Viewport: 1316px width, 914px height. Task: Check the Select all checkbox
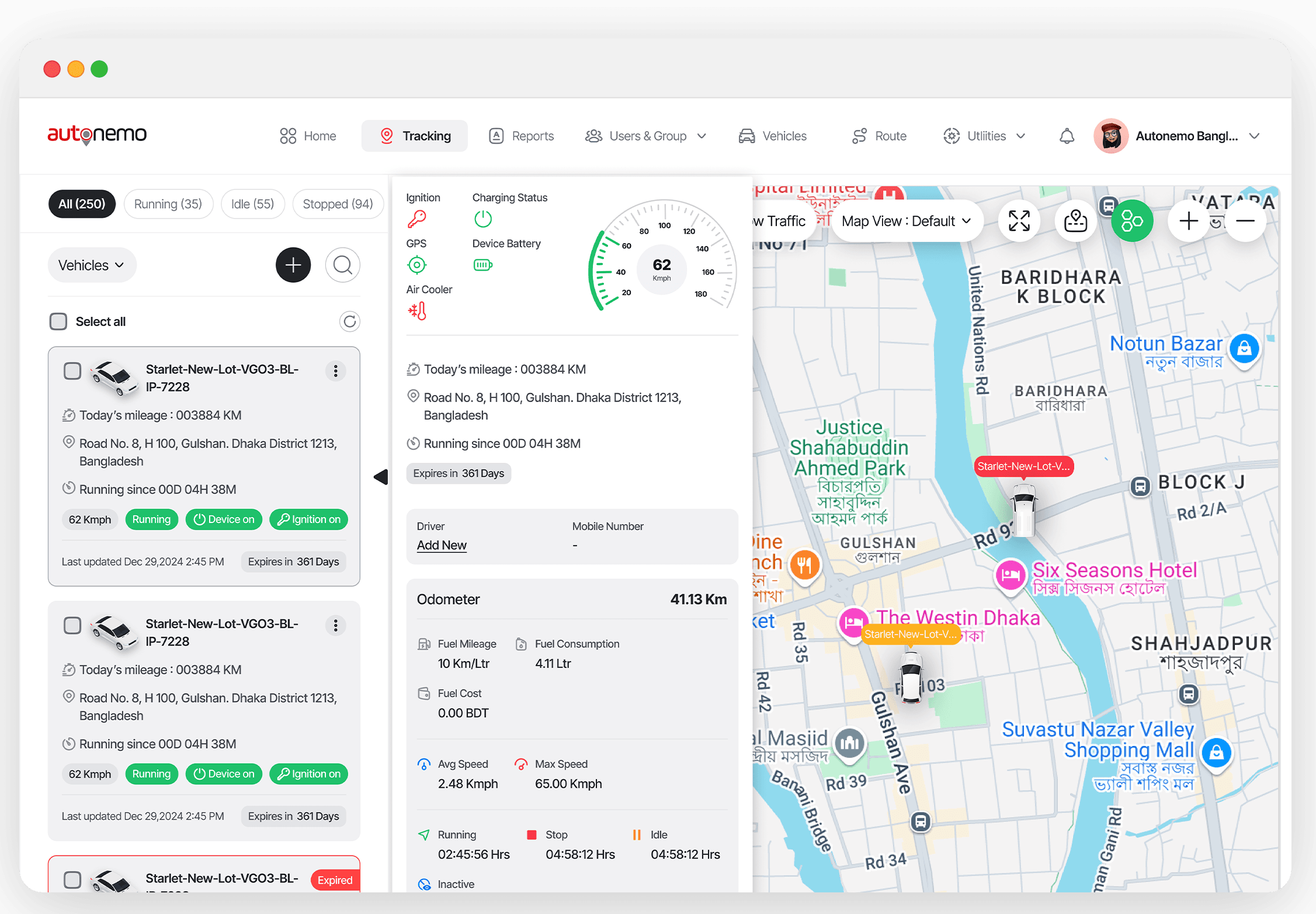[58, 321]
